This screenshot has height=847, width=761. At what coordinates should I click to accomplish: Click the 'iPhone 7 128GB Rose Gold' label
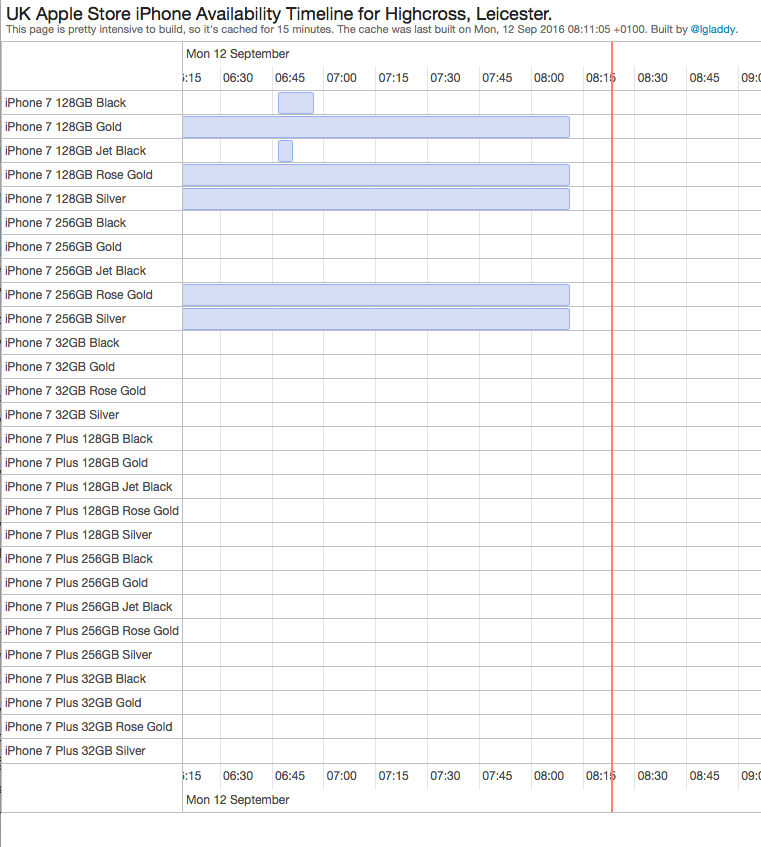(x=79, y=174)
